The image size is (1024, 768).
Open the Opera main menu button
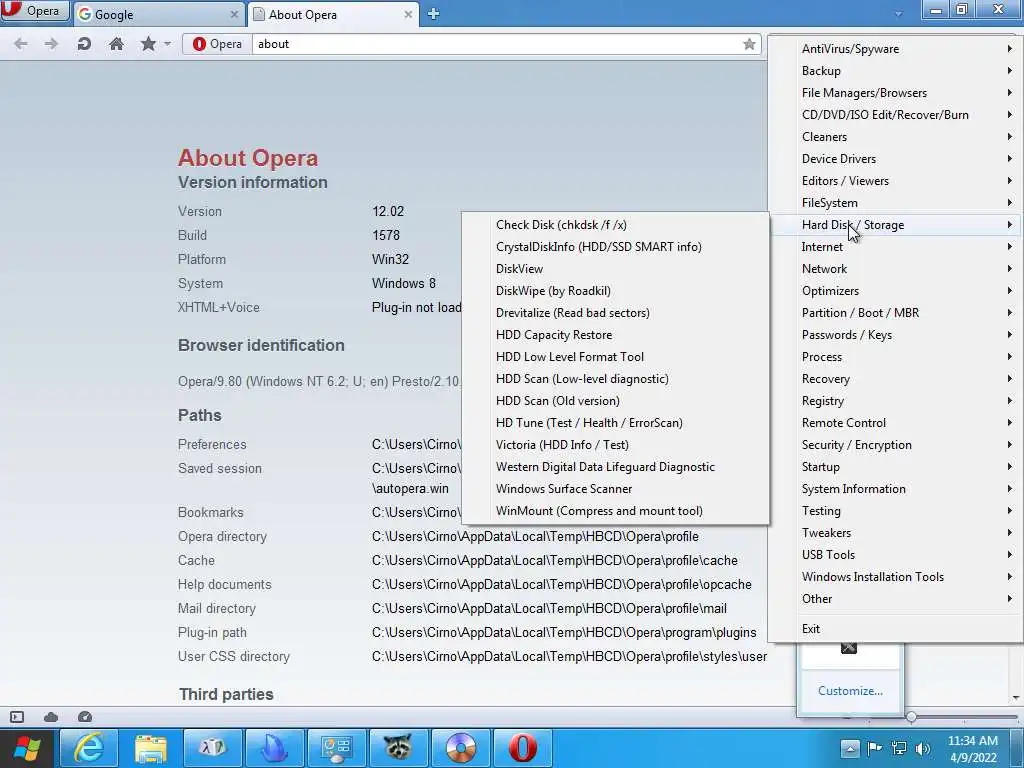[x=35, y=10]
